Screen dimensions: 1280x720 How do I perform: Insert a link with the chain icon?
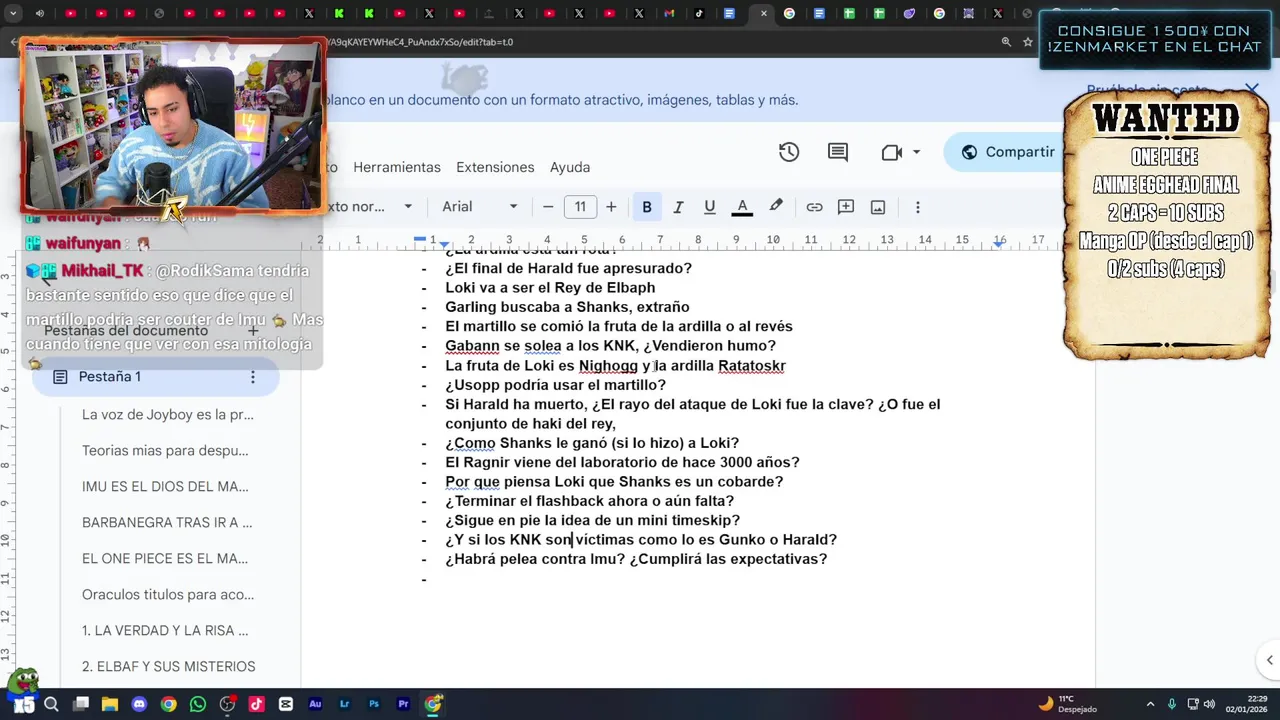(814, 207)
